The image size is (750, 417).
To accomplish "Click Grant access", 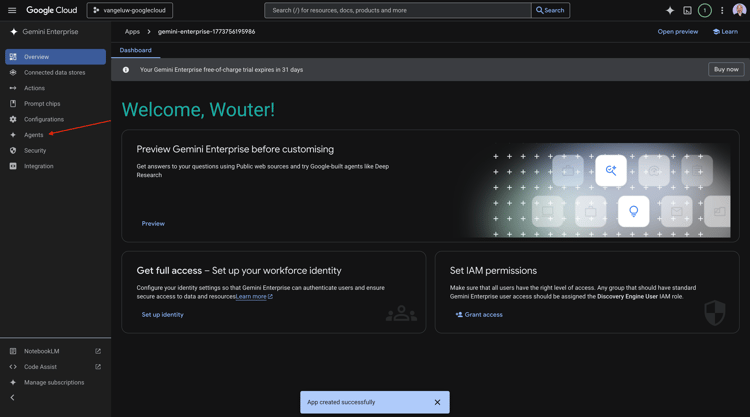I will [x=479, y=315].
